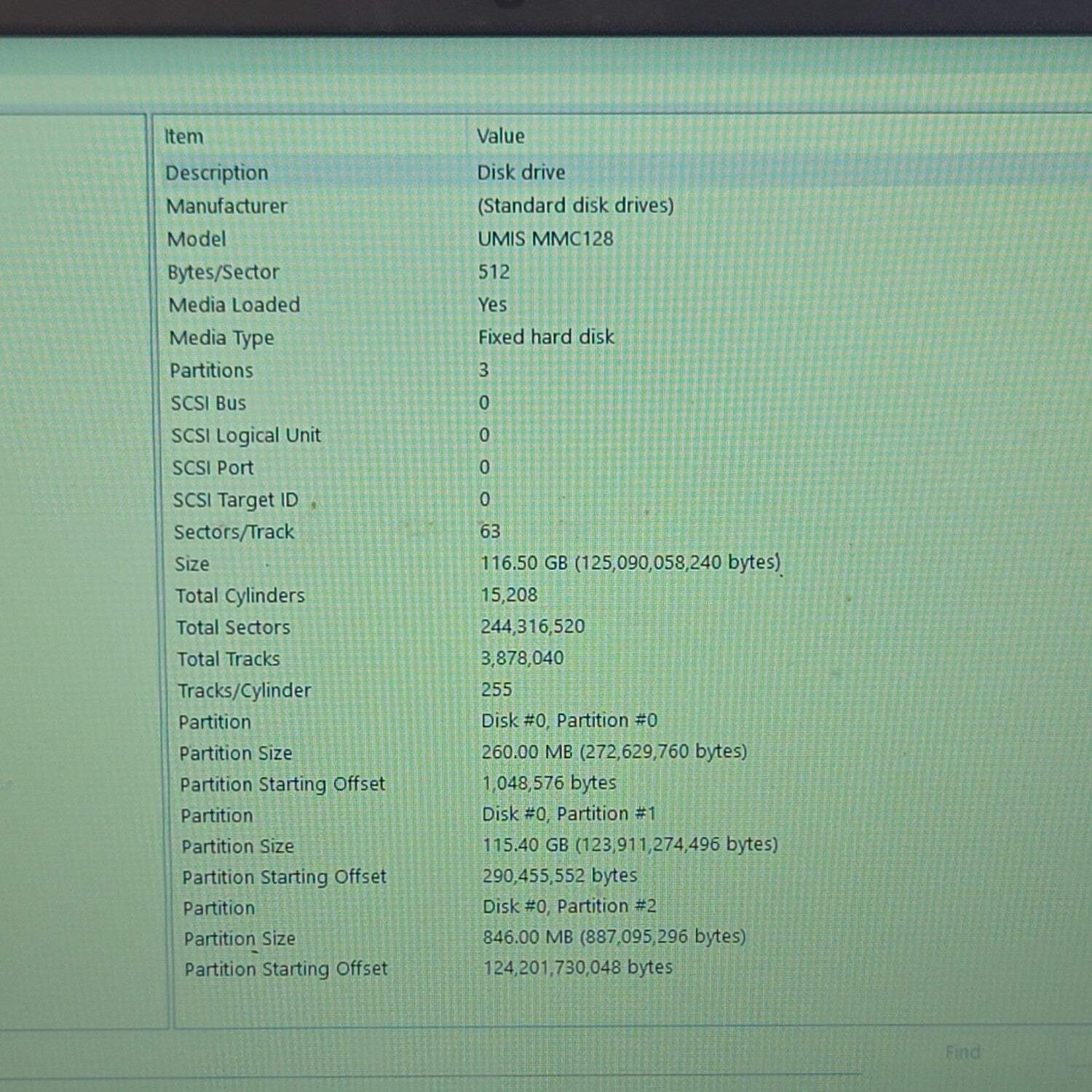Select the 'Model' item label
1092x1092 pixels.
[x=197, y=239]
